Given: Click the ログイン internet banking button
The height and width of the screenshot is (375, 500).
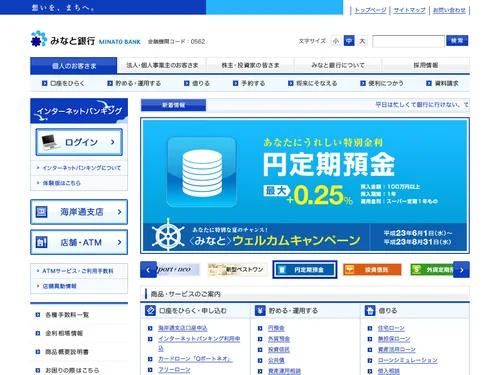Looking at the screenshot, I should (x=79, y=142).
